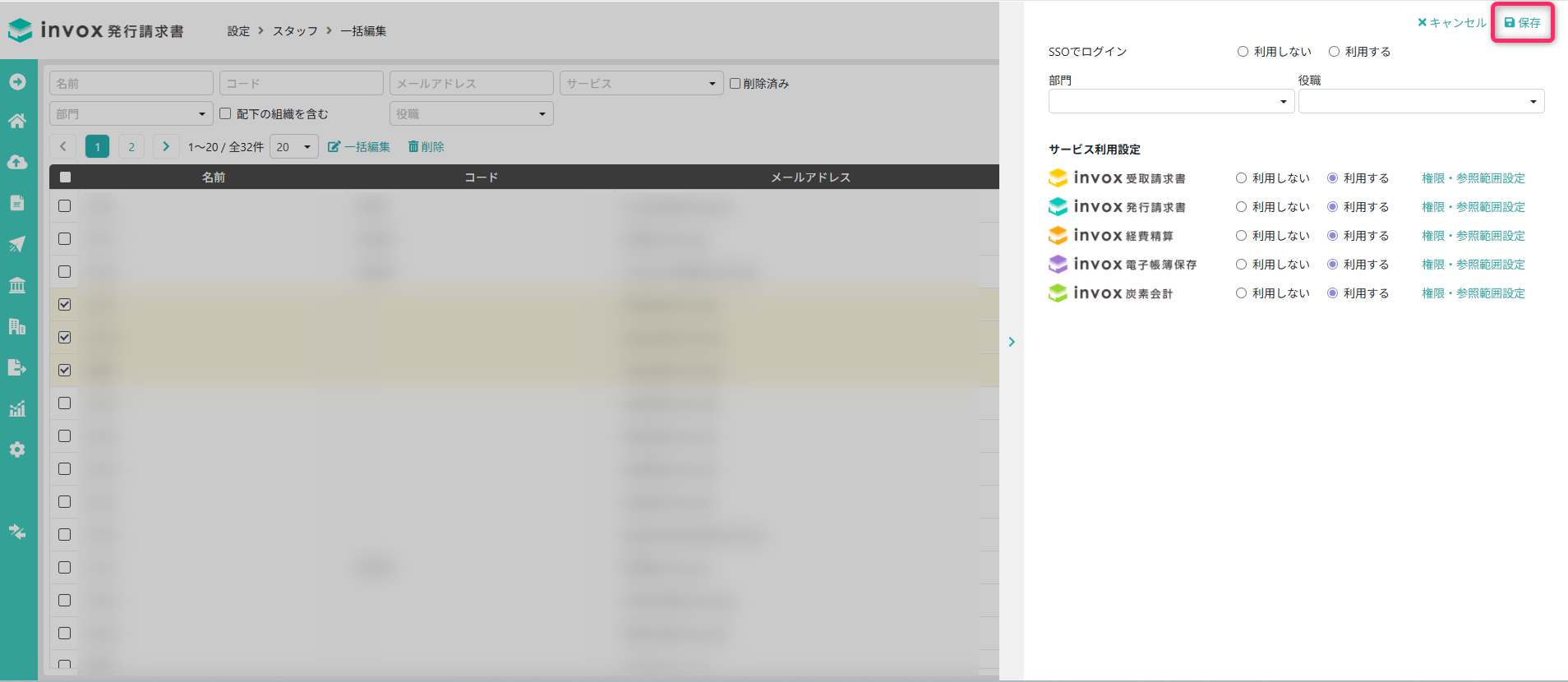Open the file export sidebar icon

coord(17,367)
